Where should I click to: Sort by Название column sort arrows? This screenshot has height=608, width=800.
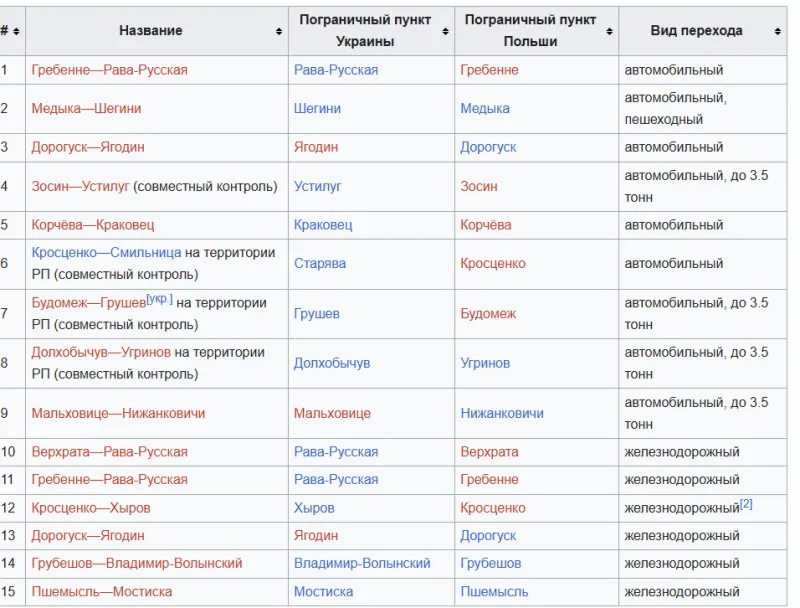tap(279, 32)
